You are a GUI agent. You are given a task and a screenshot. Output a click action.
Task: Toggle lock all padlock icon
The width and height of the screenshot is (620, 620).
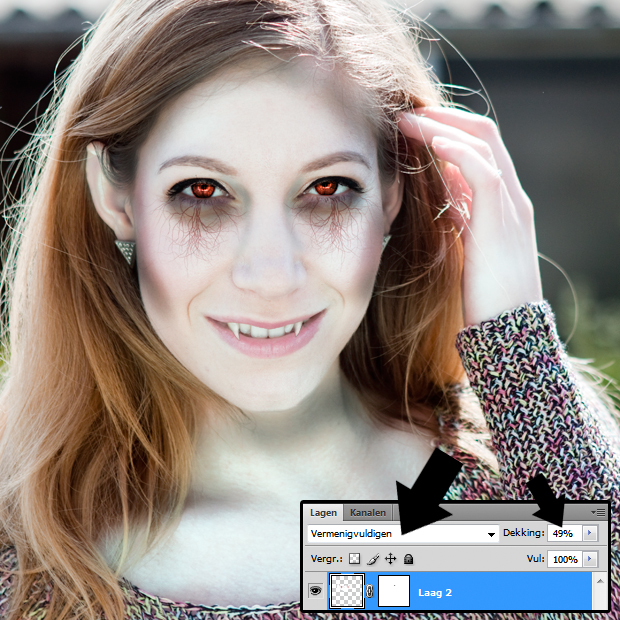click(408, 559)
